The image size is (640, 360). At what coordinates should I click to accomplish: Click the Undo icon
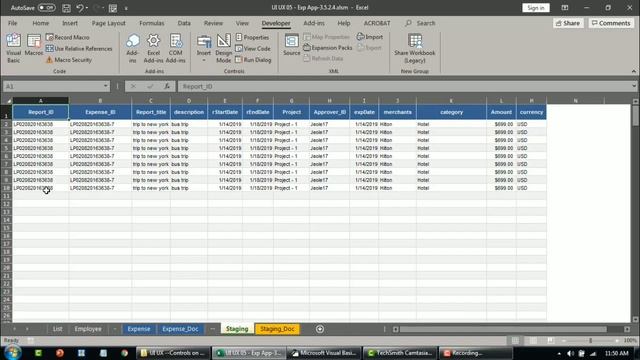tap(80, 8)
